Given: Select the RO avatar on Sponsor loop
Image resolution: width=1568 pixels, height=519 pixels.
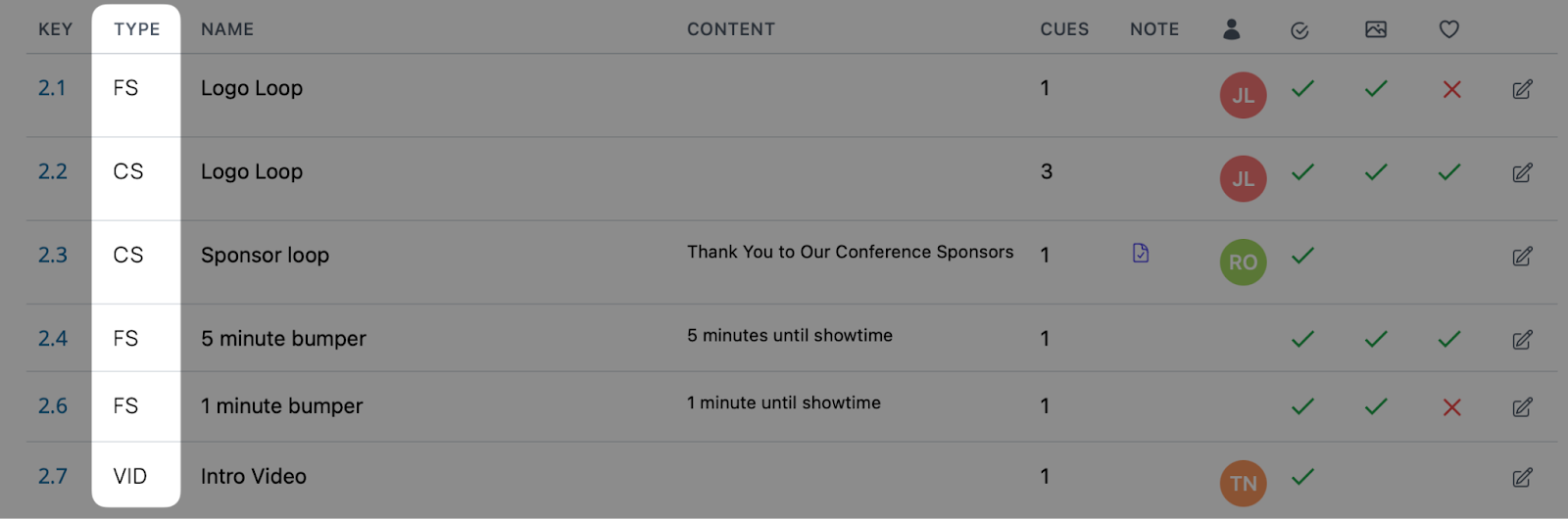Looking at the screenshot, I should pos(1244,262).
